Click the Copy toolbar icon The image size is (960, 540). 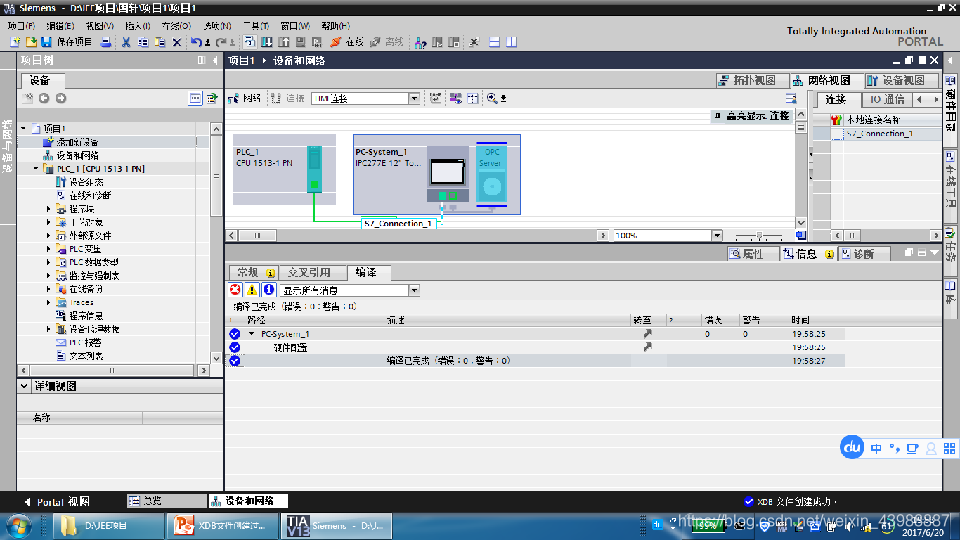(x=143, y=42)
